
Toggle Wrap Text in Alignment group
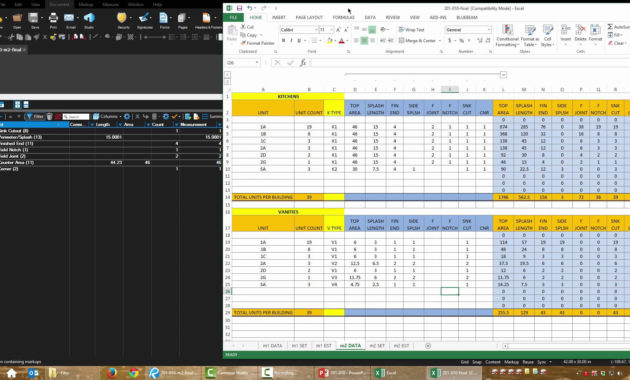[411, 30]
